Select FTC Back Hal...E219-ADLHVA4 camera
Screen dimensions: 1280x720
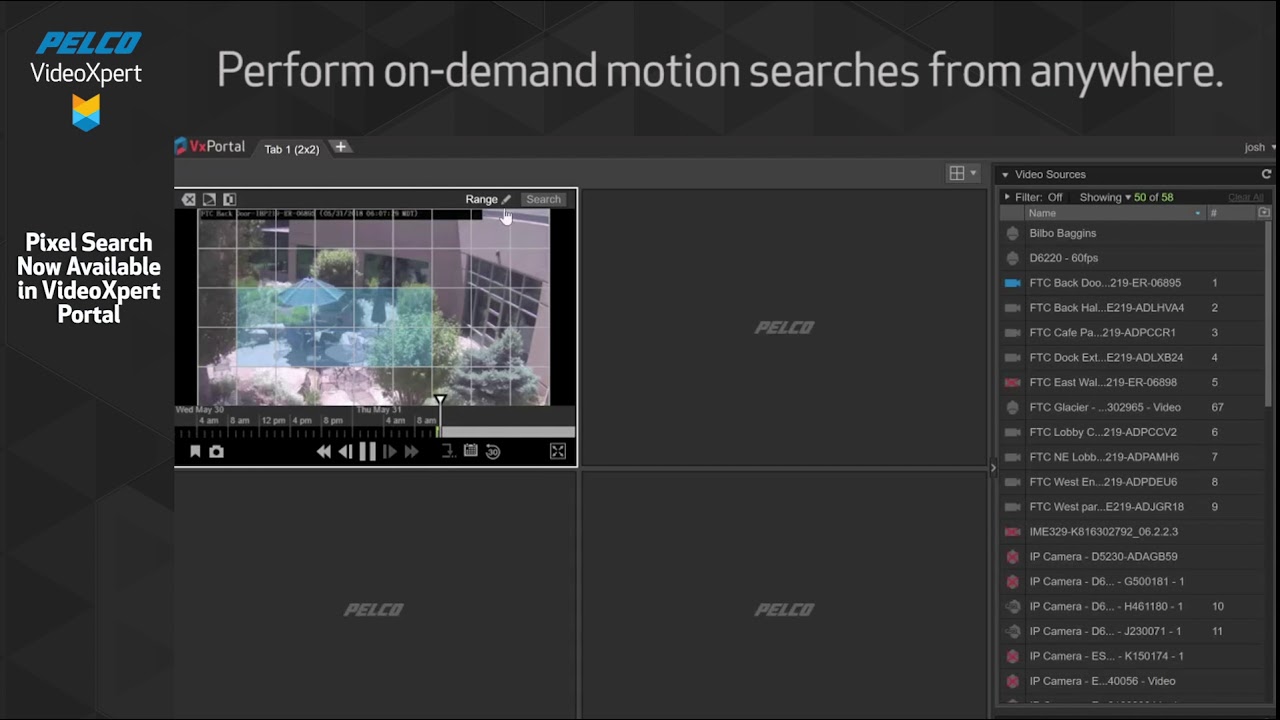[x=1132, y=308]
